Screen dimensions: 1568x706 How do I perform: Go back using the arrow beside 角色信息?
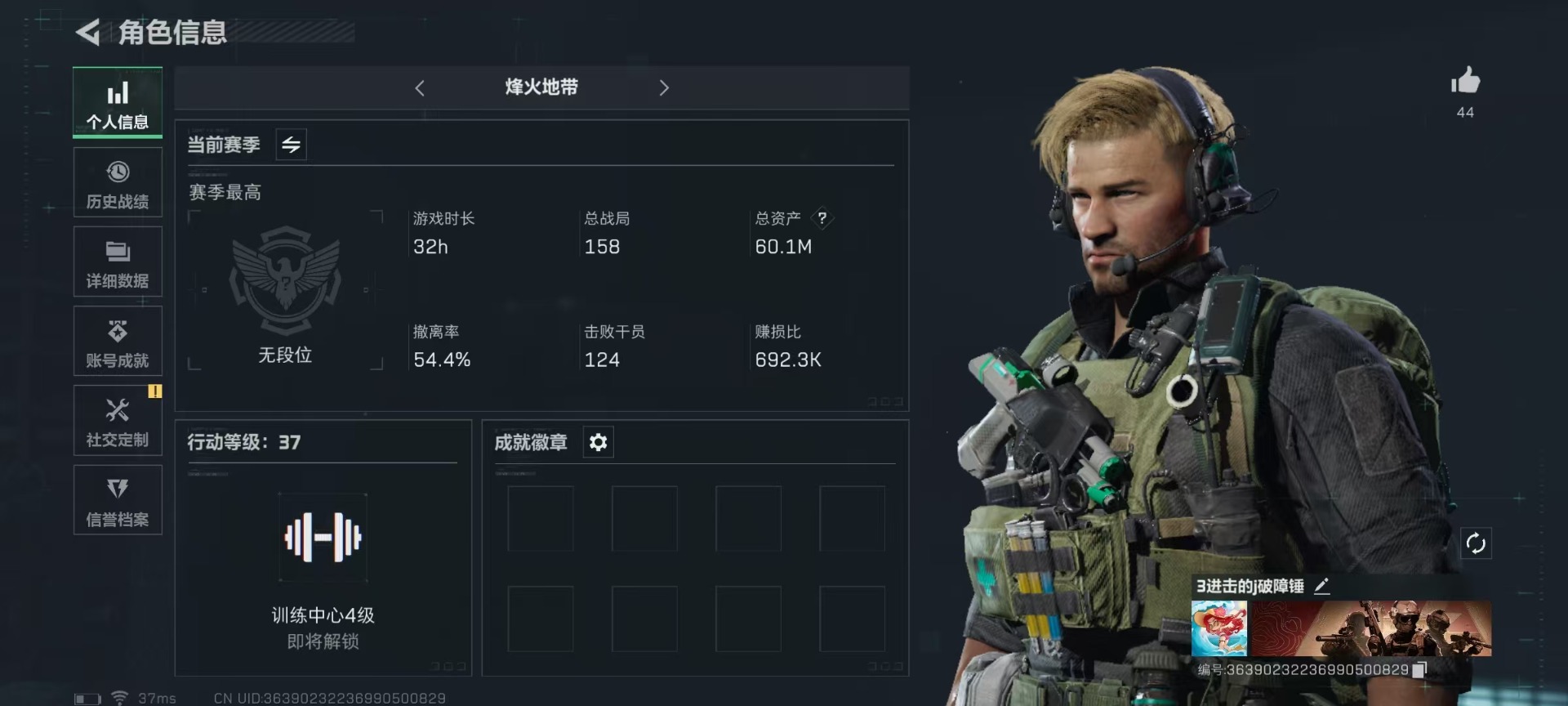click(x=88, y=33)
